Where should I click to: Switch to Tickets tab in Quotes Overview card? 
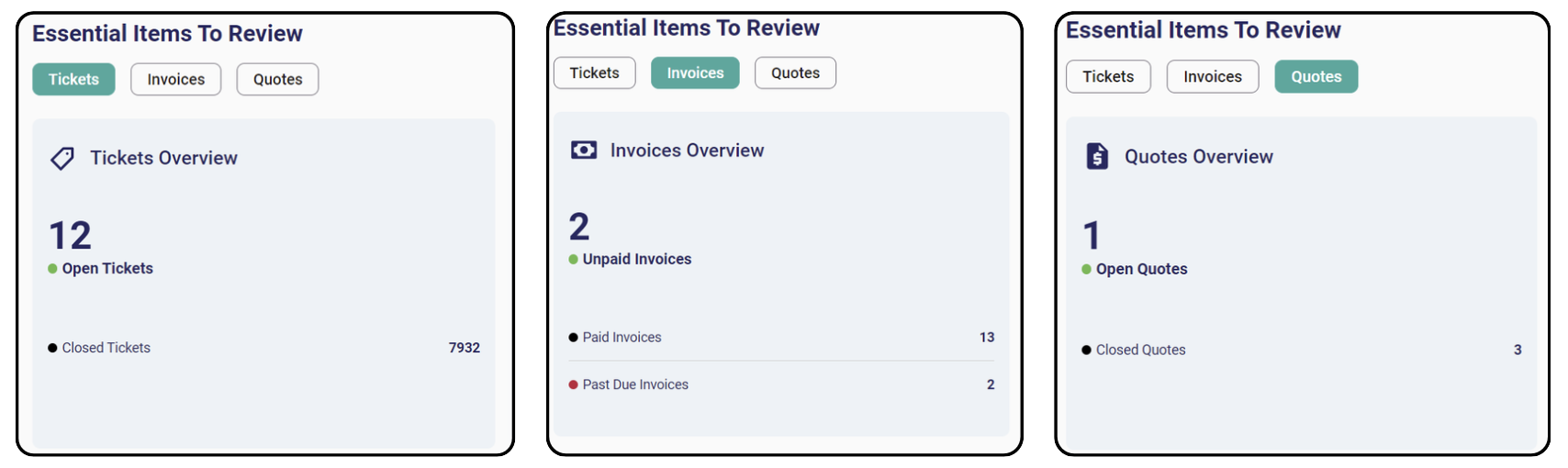pos(1108,77)
